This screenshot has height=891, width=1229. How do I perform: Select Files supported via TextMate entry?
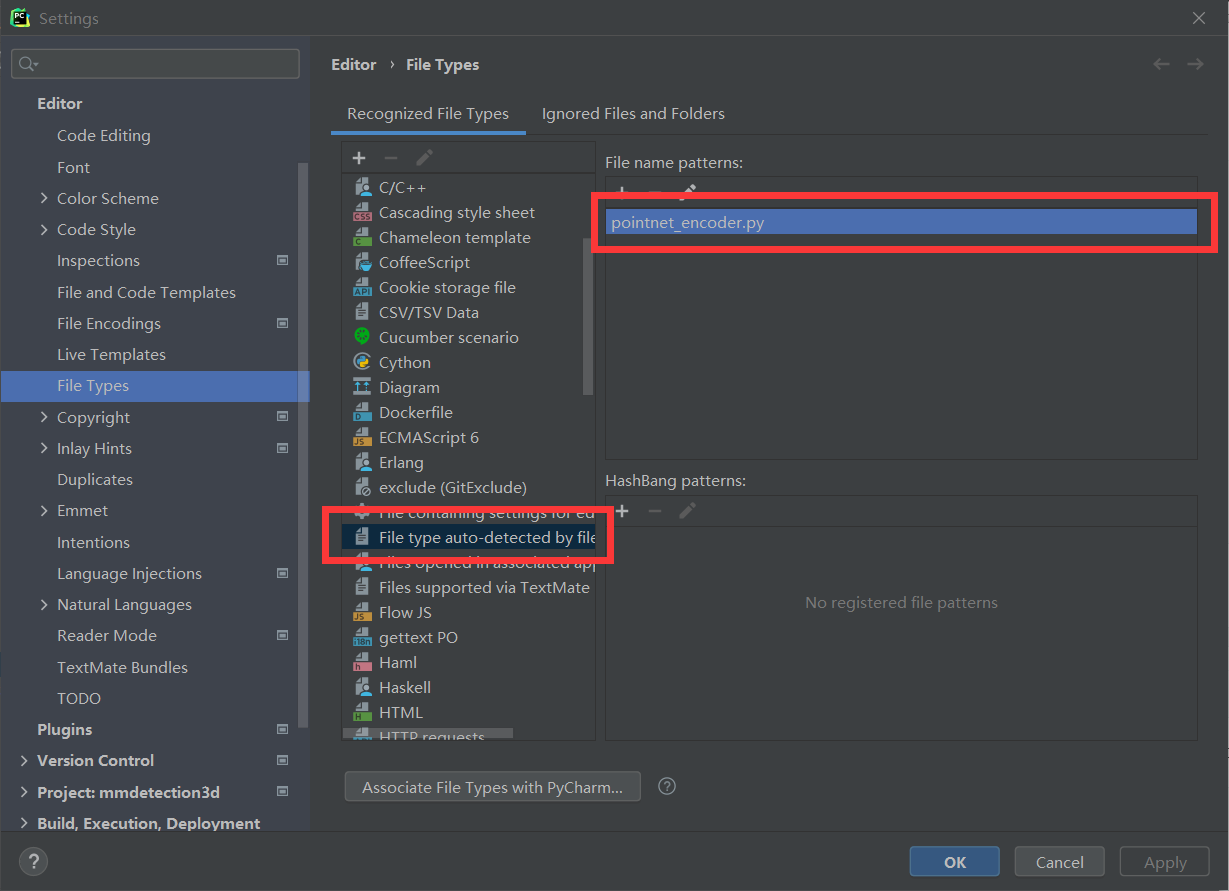click(x=468, y=587)
